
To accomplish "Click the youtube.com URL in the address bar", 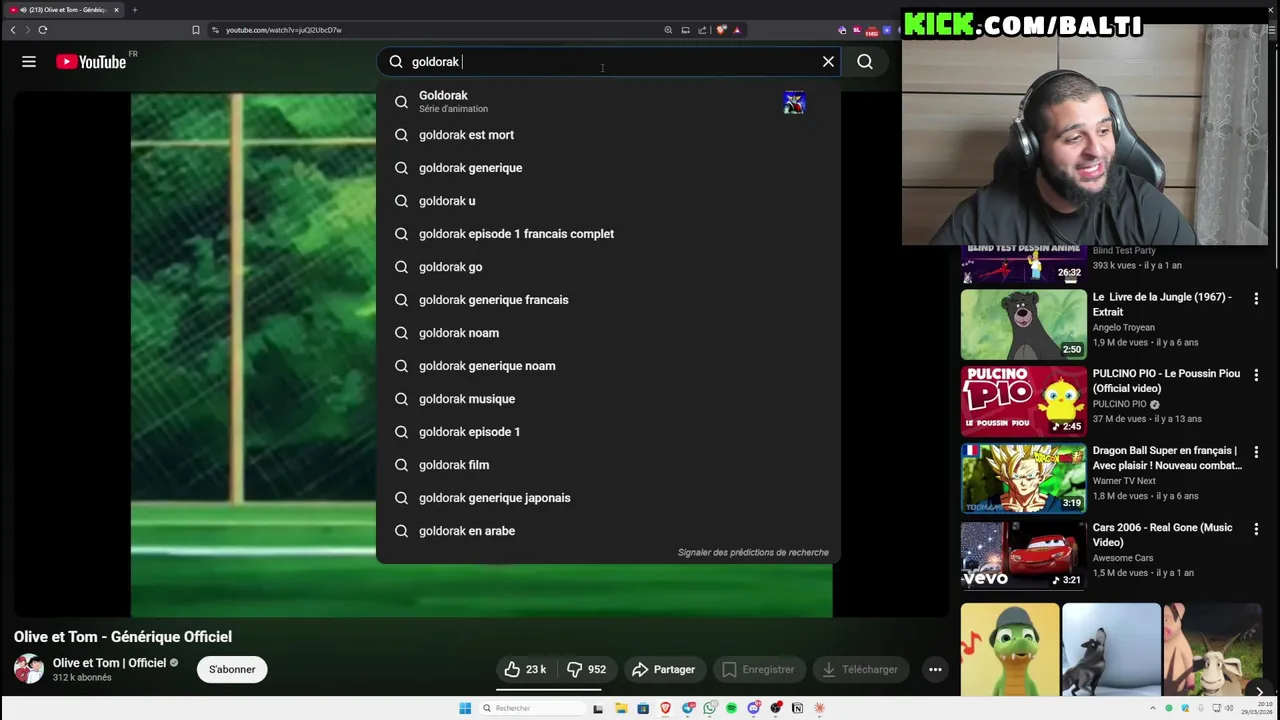I will point(284,30).
